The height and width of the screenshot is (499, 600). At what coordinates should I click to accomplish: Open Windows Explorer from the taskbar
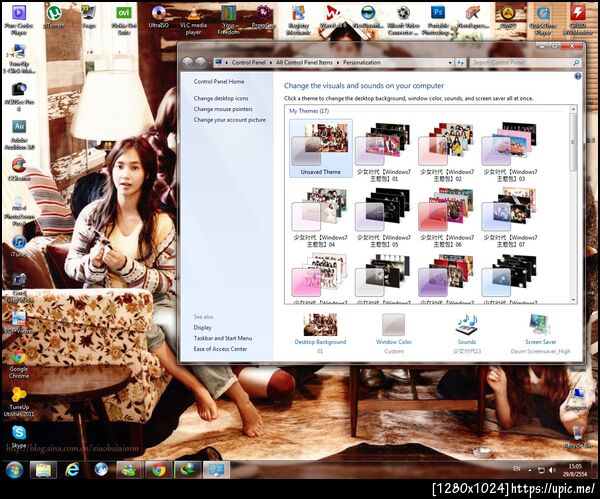point(43,470)
